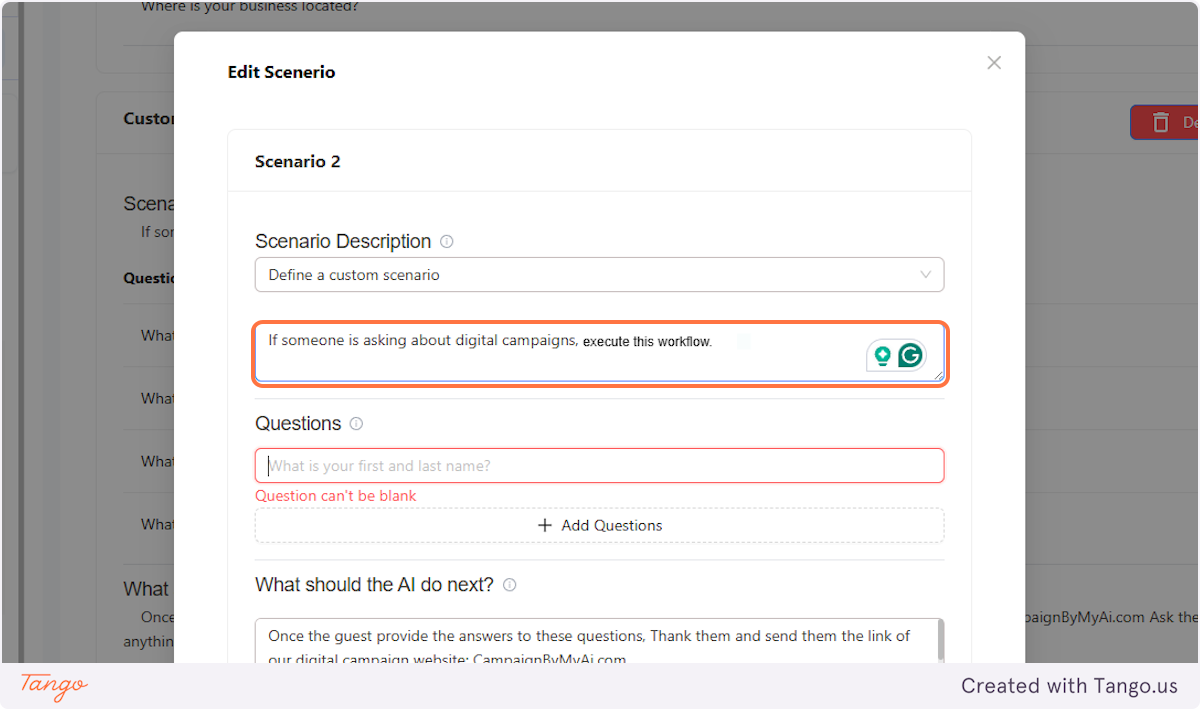The image size is (1200, 709).
Task: Click the info icon after 'What should the AI do next?'
Action: click(509, 585)
